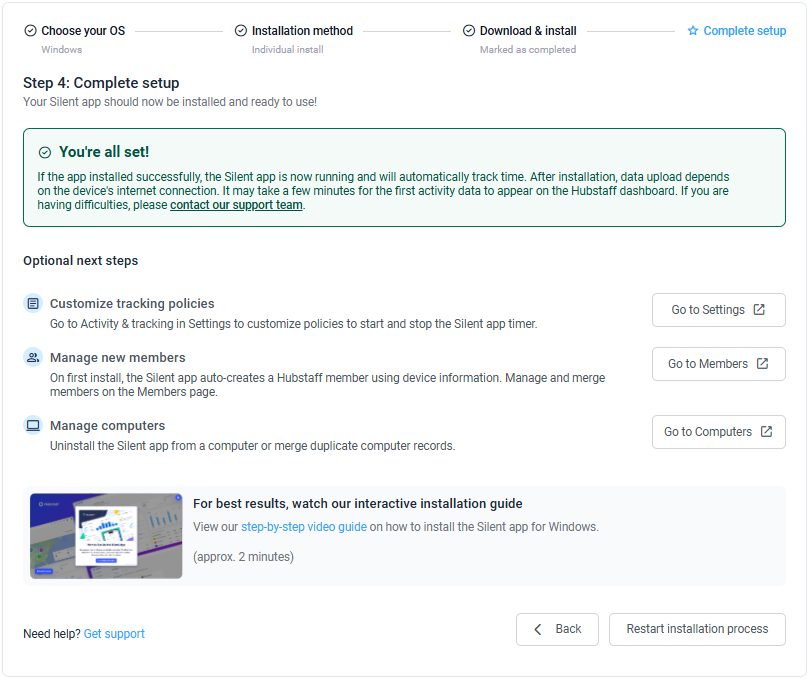Click the external link icon in Go to Members
This screenshot has height=679, width=807.
(762, 363)
